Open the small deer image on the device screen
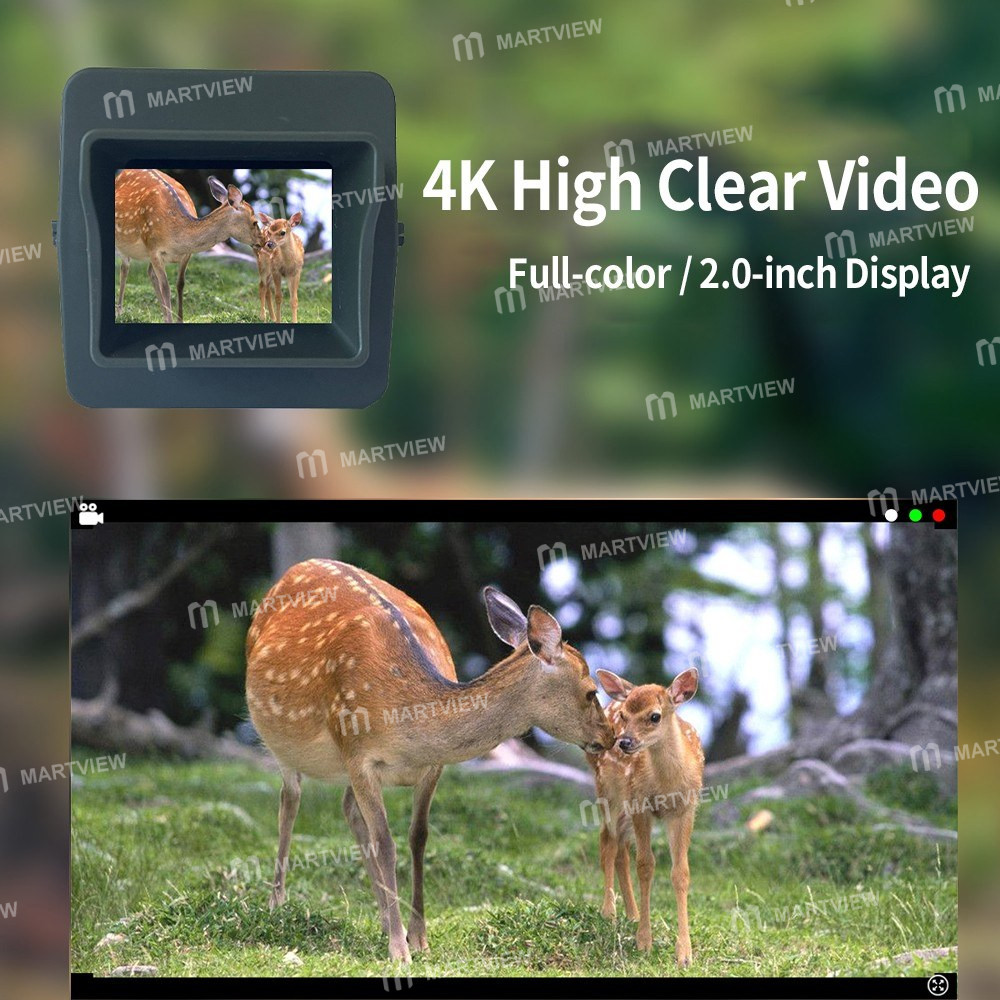 click(223, 246)
